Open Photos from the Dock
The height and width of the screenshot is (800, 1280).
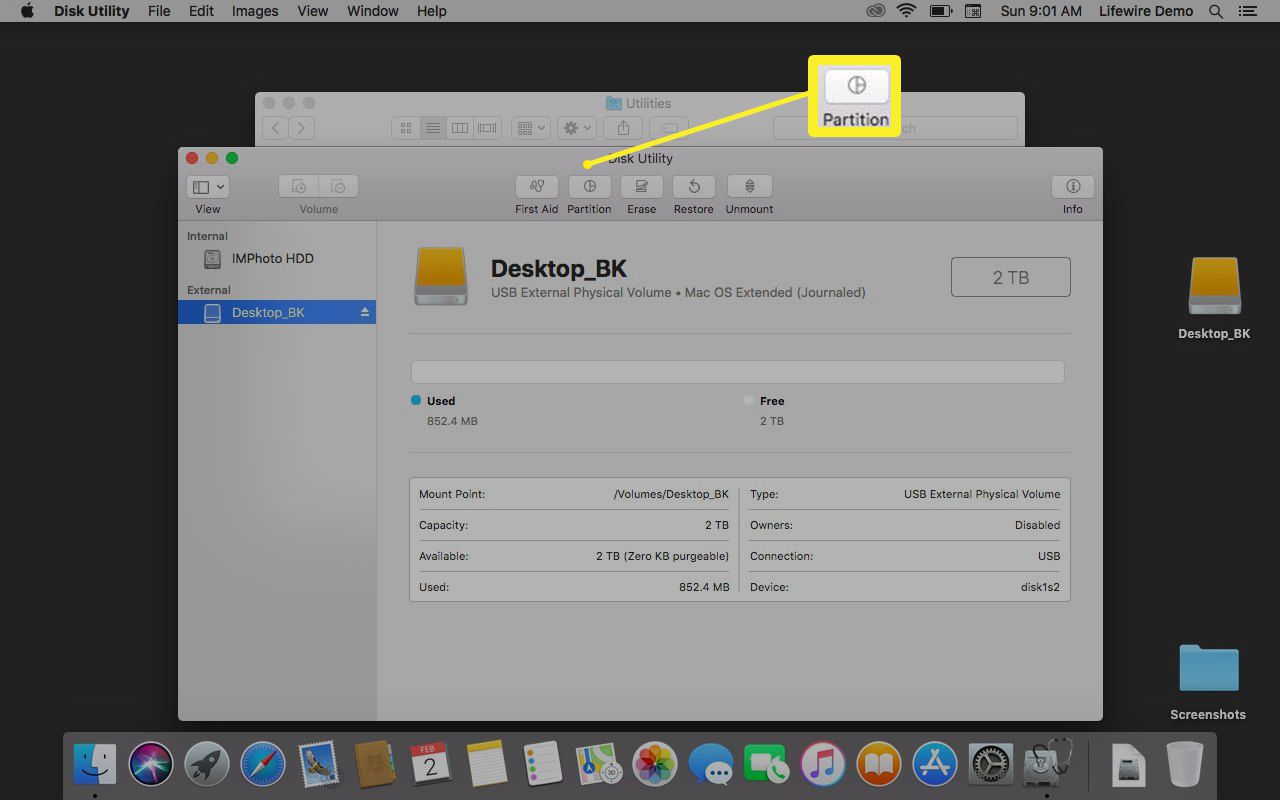pos(656,765)
